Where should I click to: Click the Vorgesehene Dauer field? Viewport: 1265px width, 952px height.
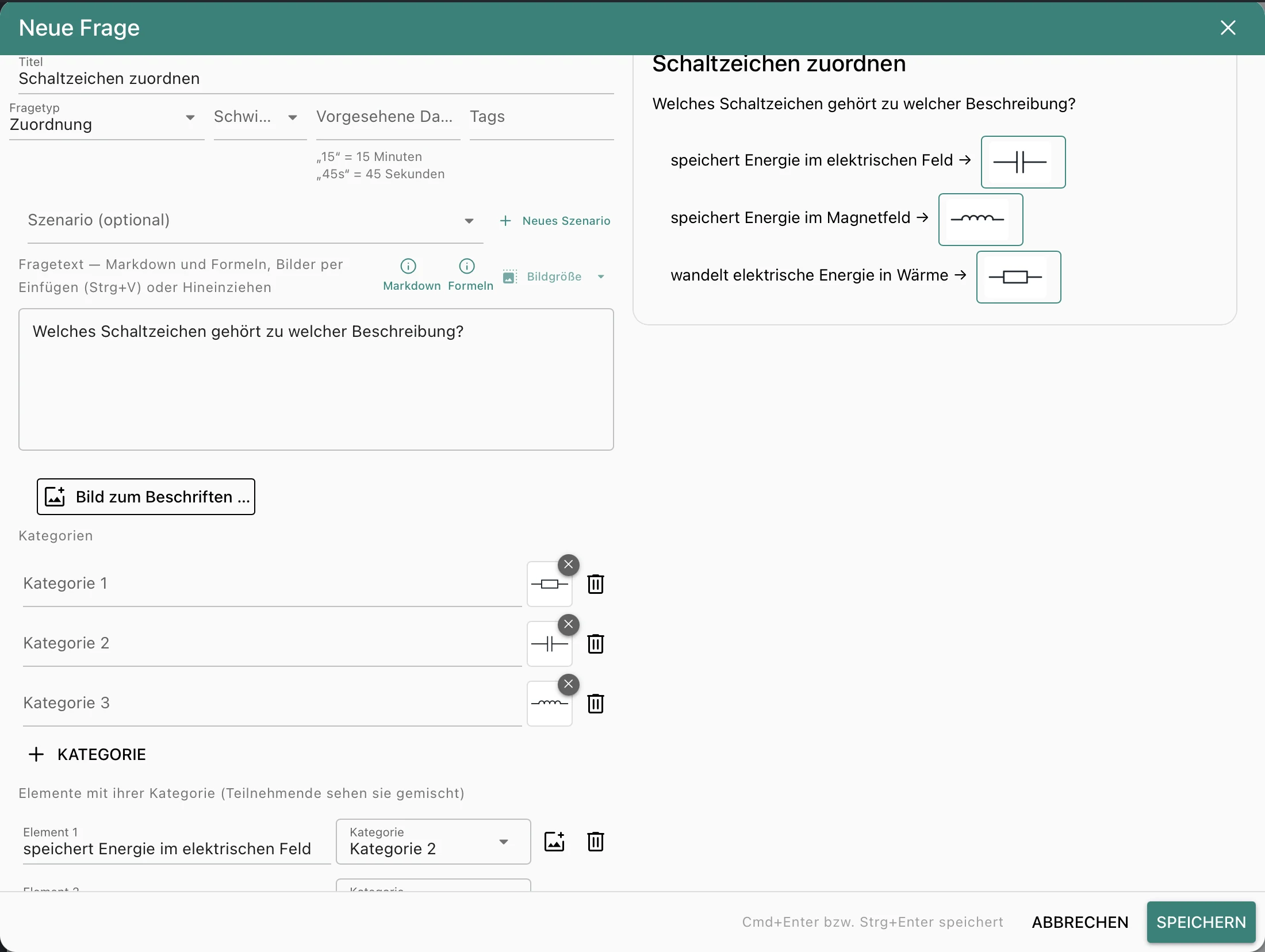[388, 118]
